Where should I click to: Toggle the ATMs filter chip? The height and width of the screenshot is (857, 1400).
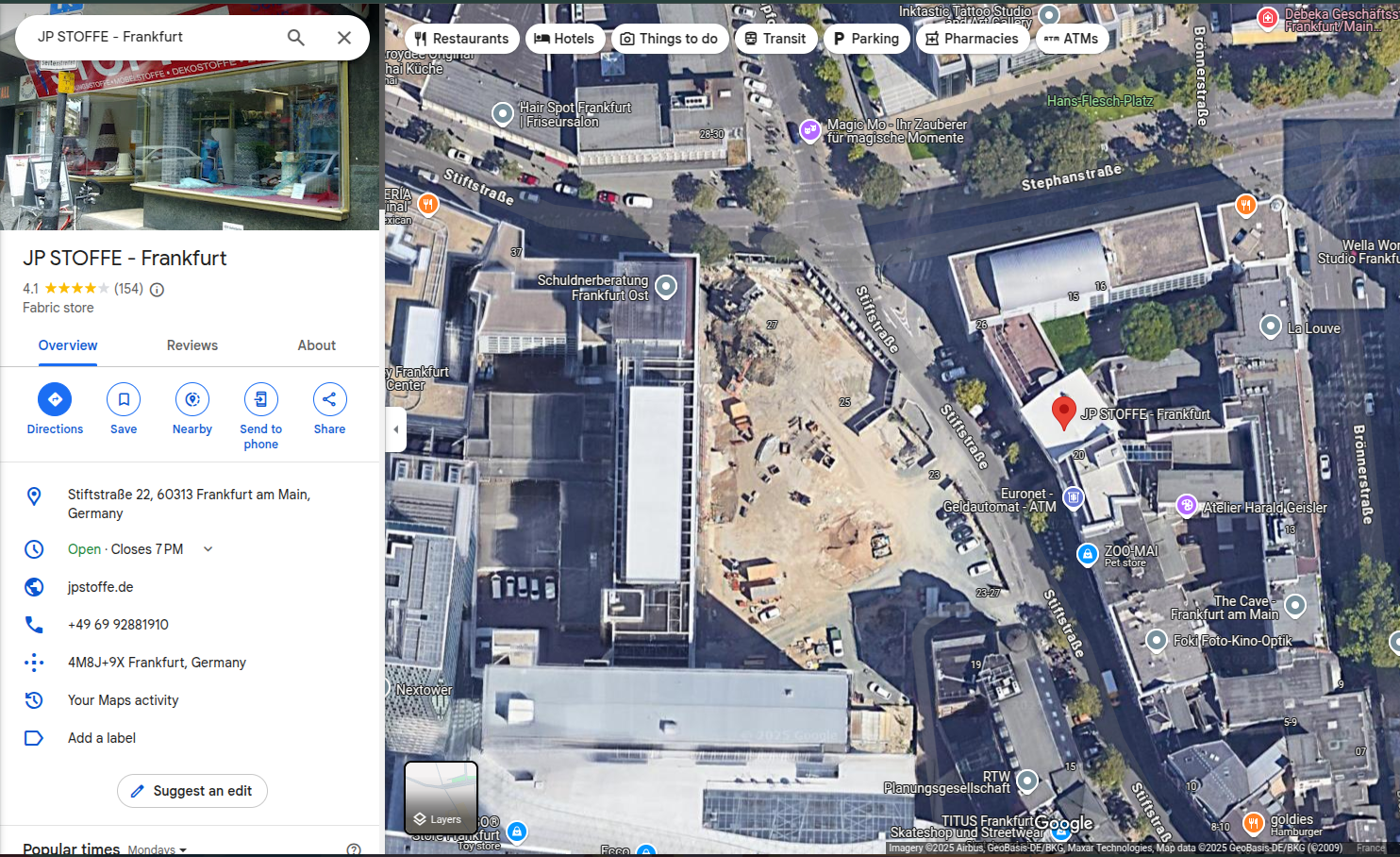(1072, 39)
